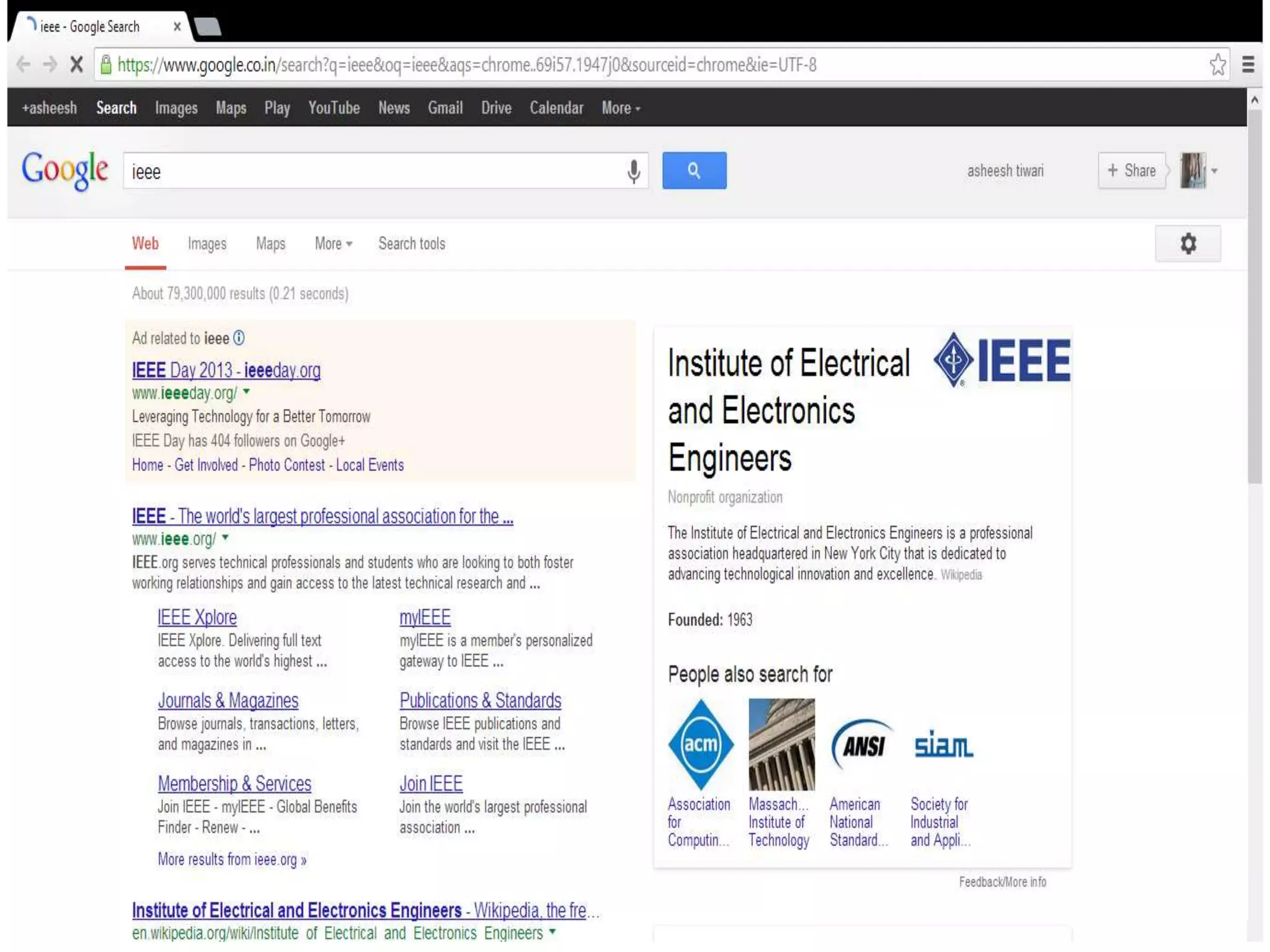The width and height of the screenshot is (1270, 952).
Task: Expand arrow next to www.ieeeday.org
Action: tap(246, 392)
